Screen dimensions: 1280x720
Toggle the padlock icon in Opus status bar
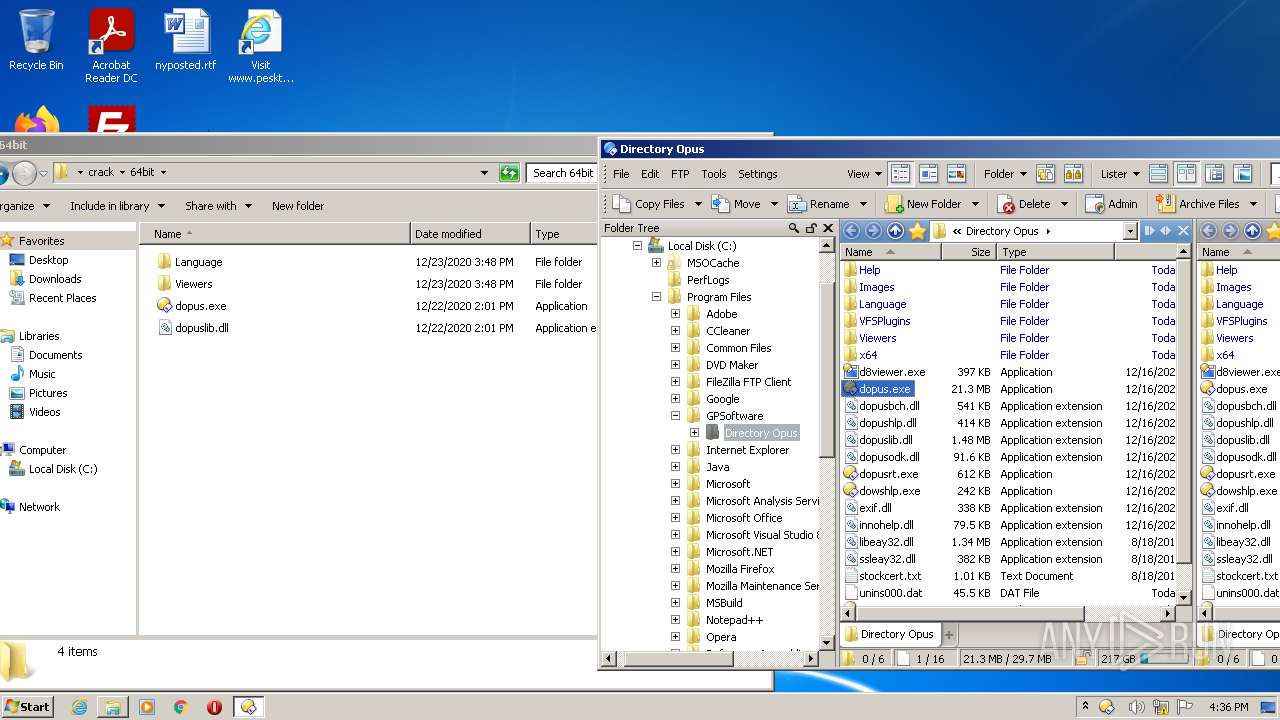coord(1082,659)
